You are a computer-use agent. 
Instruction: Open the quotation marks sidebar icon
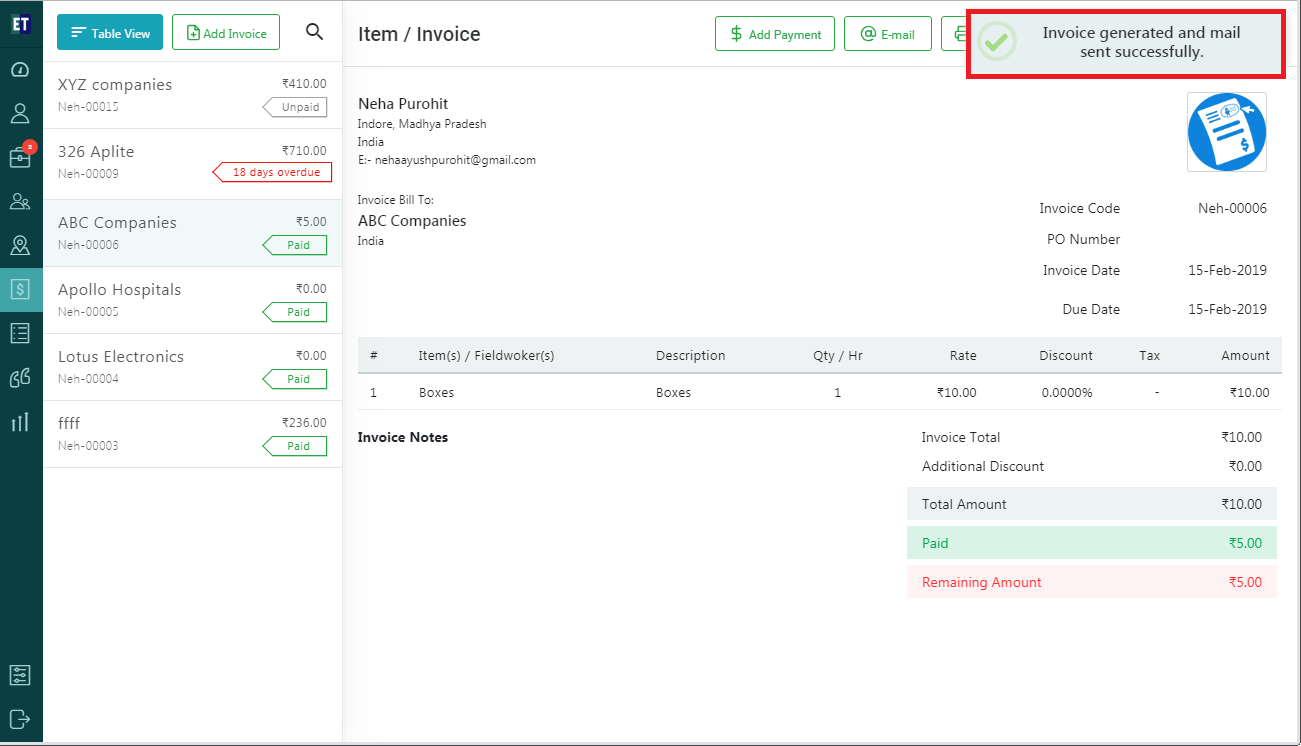click(x=20, y=377)
